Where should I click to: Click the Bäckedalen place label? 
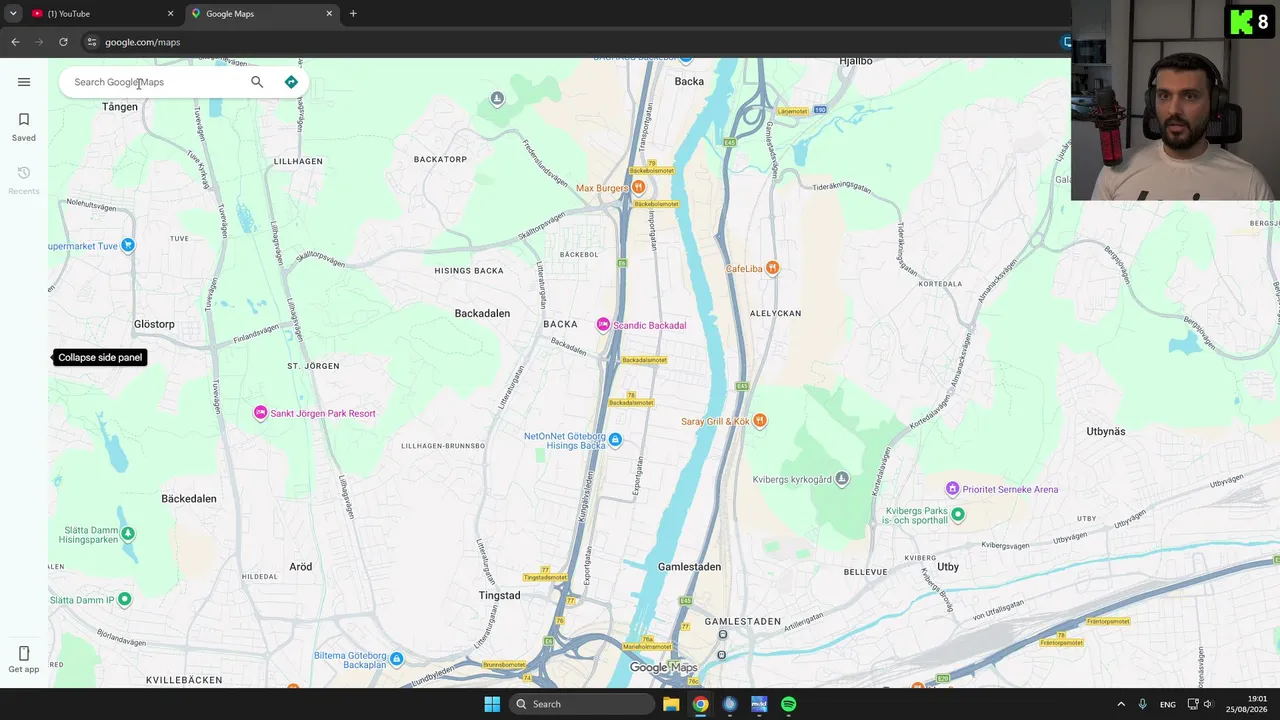tap(189, 498)
